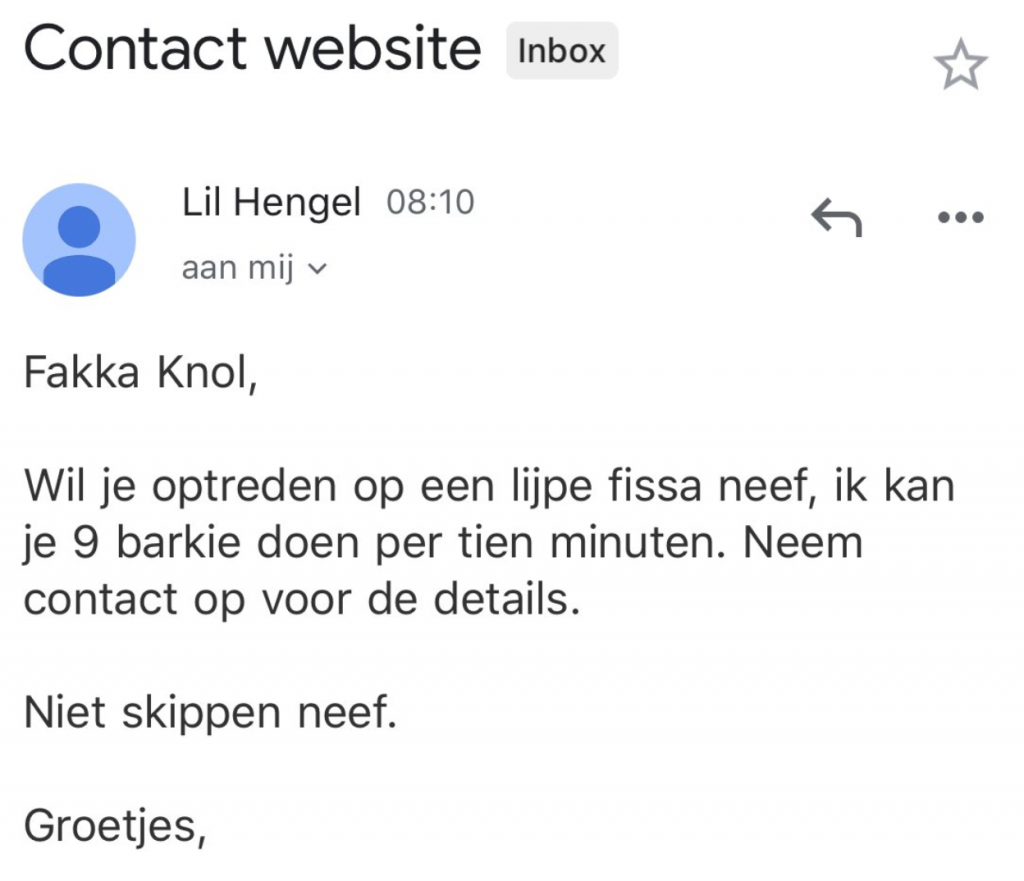
Task: Click the Inbox label tag
Action: [562, 51]
